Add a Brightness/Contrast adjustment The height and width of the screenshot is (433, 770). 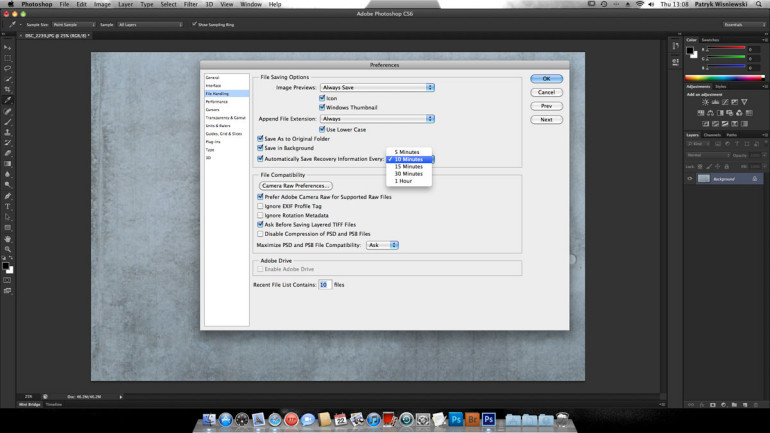[705, 102]
